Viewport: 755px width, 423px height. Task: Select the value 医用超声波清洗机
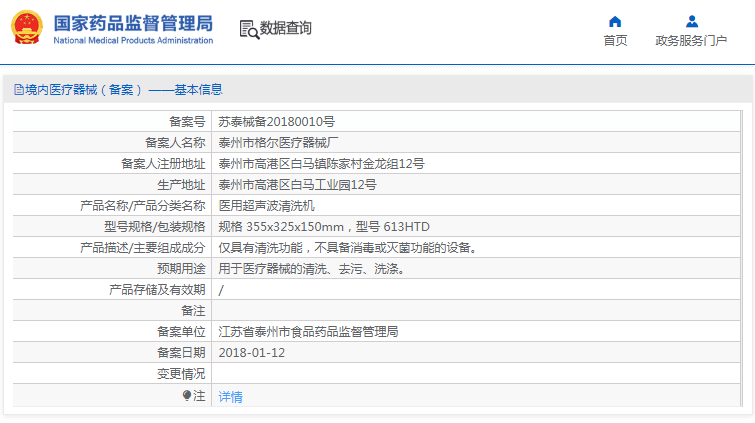pyautogui.click(x=266, y=206)
